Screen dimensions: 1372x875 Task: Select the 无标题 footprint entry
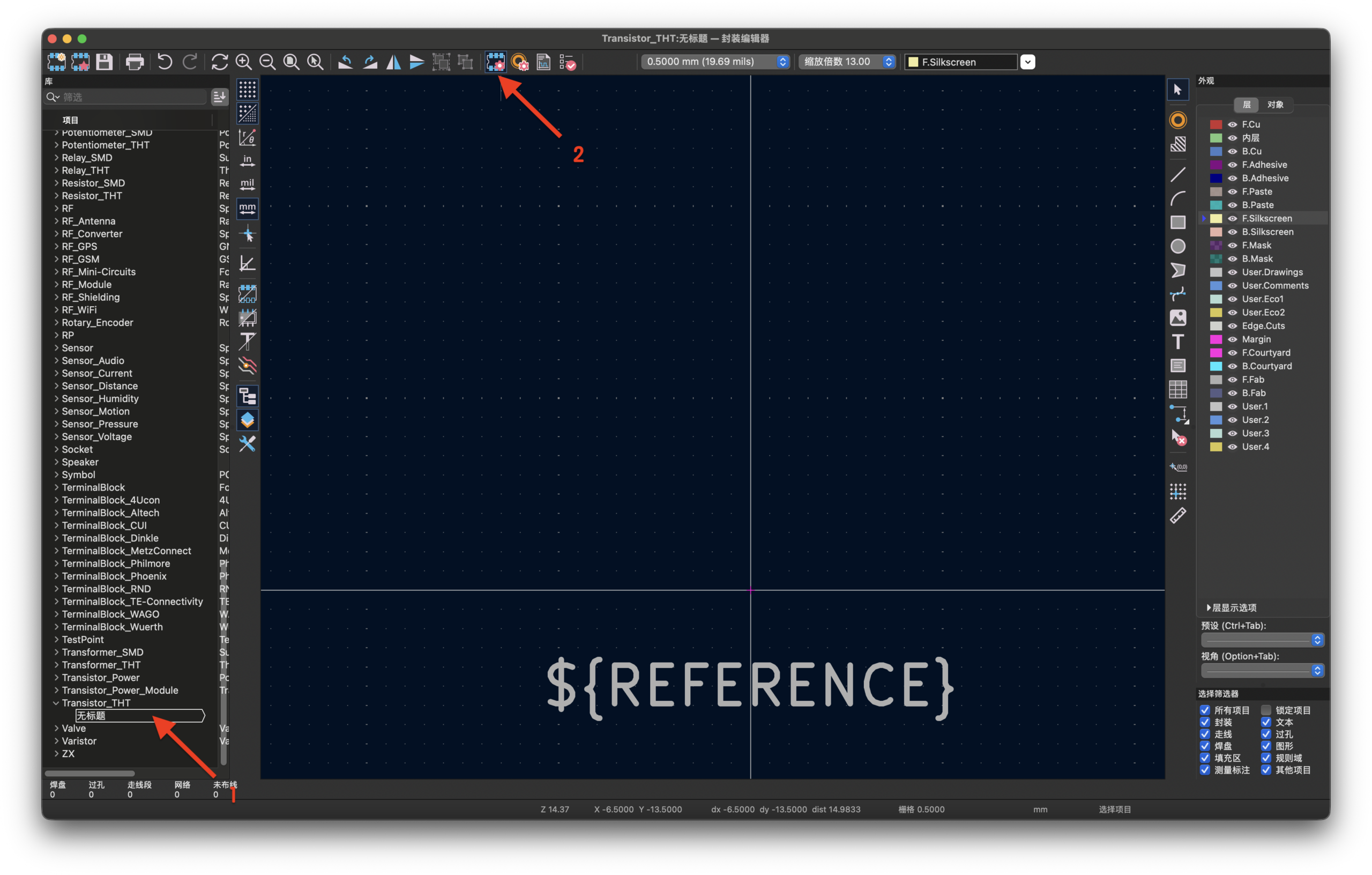point(91,715)
